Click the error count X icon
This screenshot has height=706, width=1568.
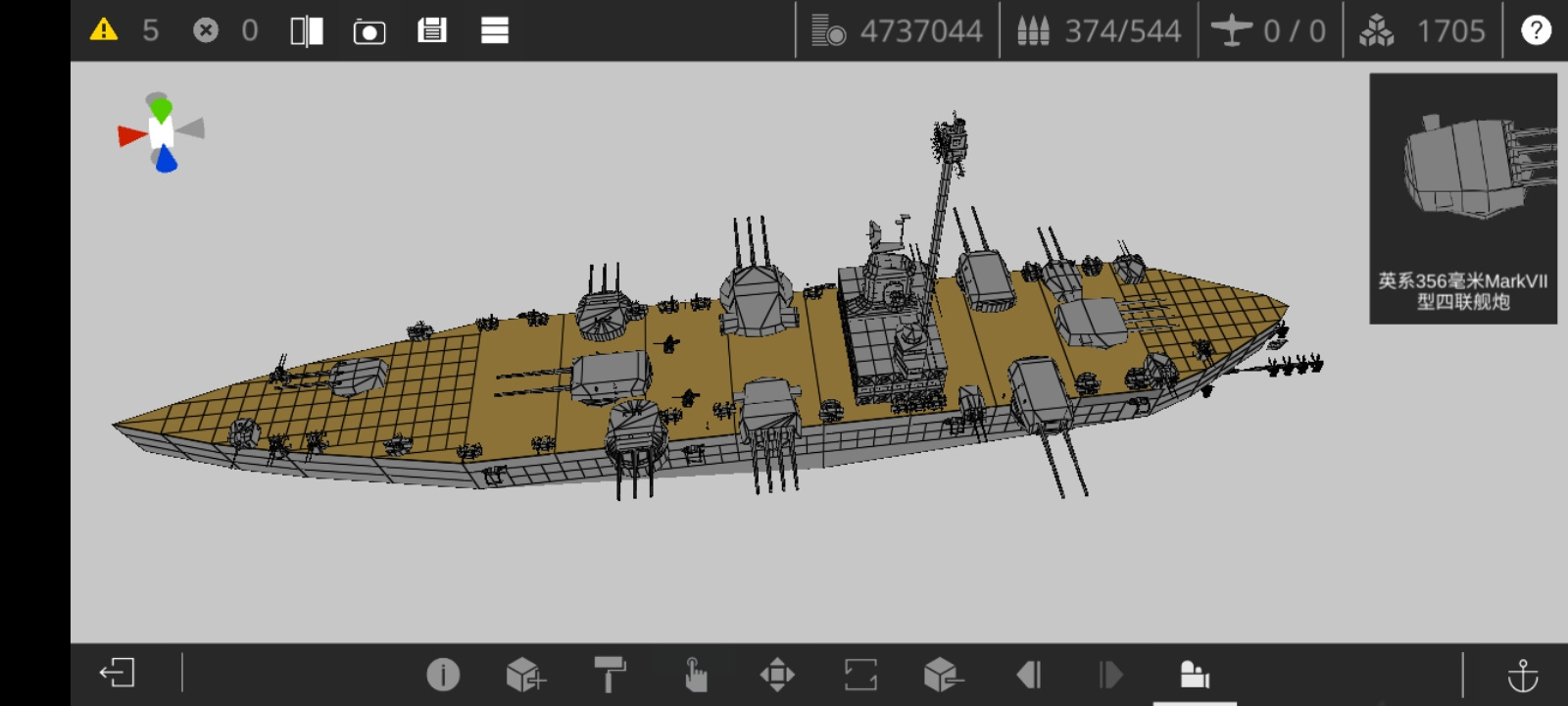206,30
